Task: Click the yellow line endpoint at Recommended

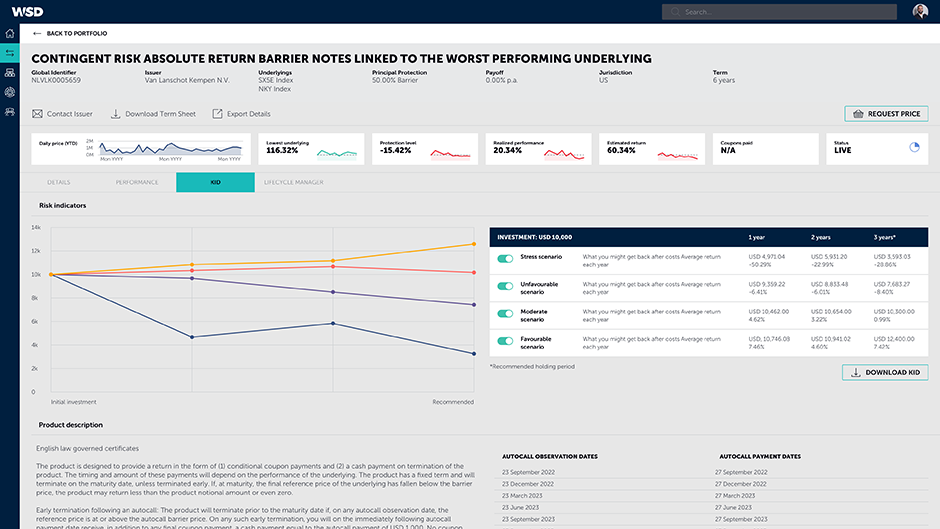Action: pyautogui.click(x=474, y=244)
